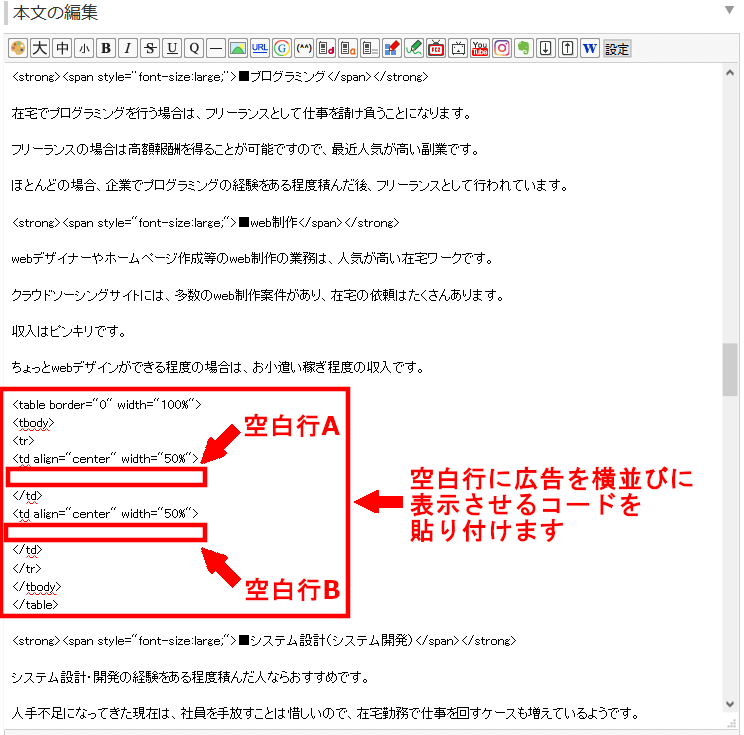This screenshot has height=735, width=744.
Task: Insert horizontal rule line
Action: pos(216,48)
